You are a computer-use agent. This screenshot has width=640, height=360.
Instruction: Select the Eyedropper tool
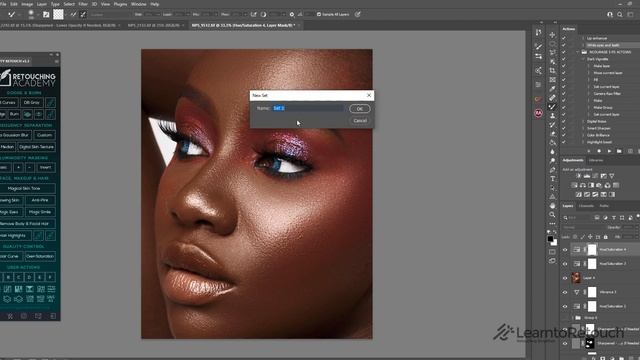point(552,89)
